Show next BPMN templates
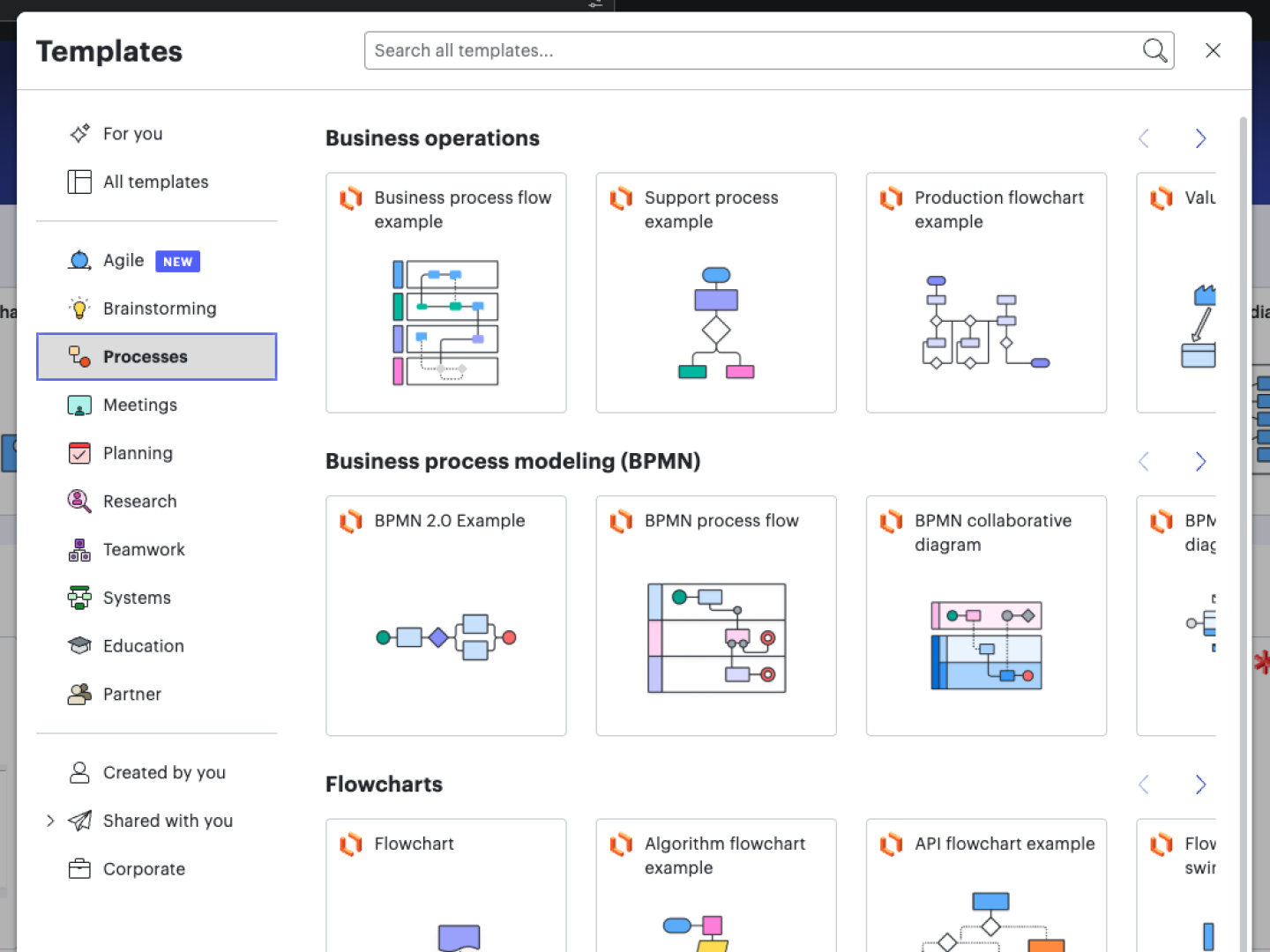Viewport: 1270px width, 952px height. click(1200, 462)
